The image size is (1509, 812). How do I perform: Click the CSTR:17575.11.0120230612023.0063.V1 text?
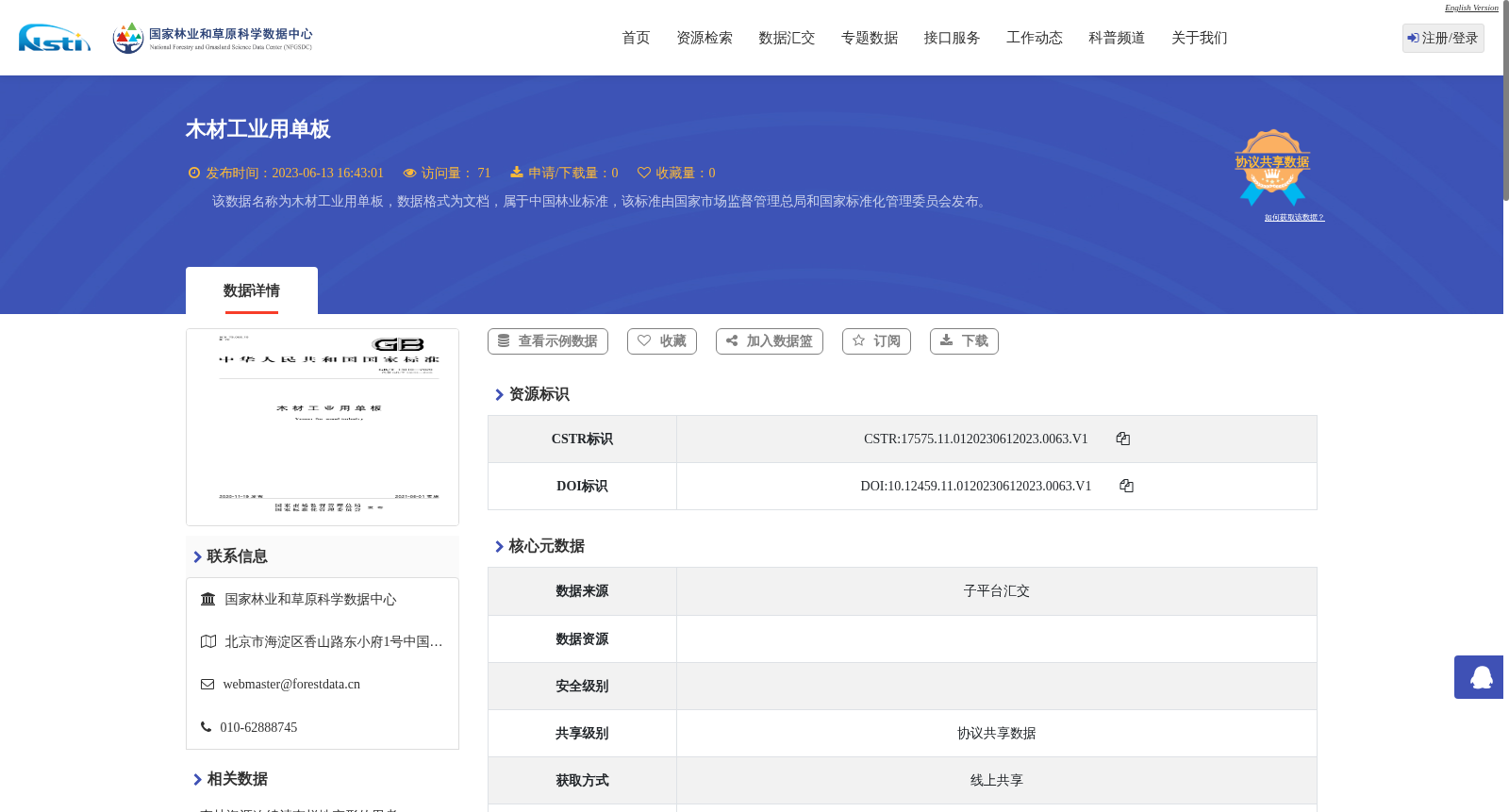(x=976, y=439)
